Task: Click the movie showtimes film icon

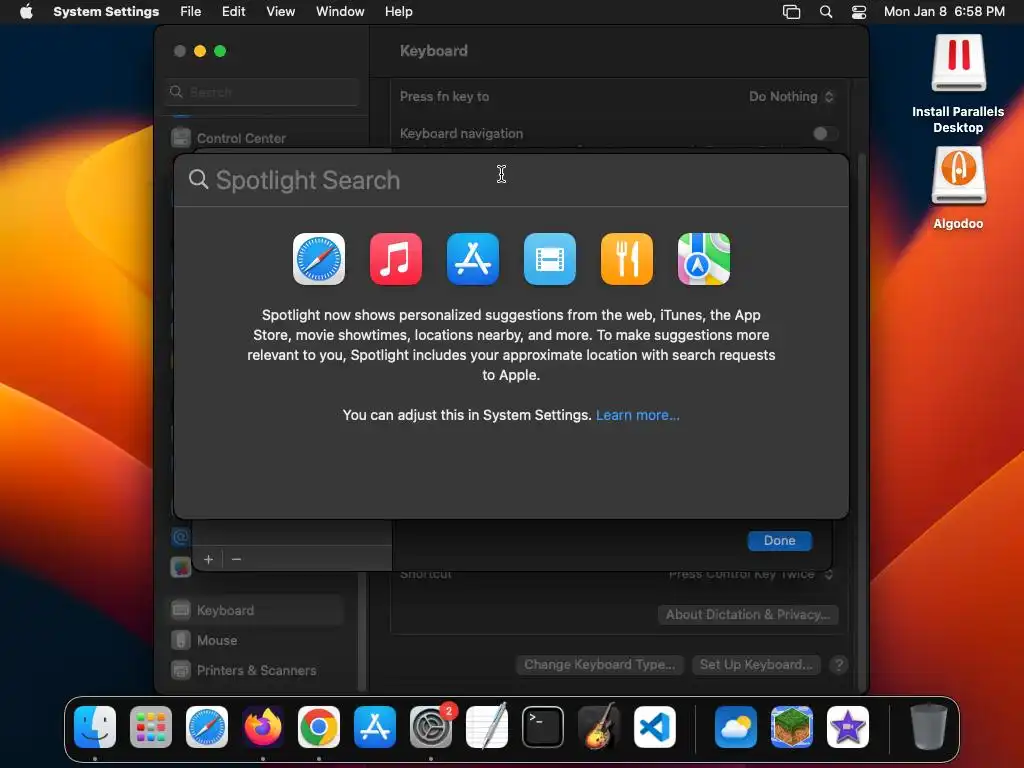Action: pos(550,259)
